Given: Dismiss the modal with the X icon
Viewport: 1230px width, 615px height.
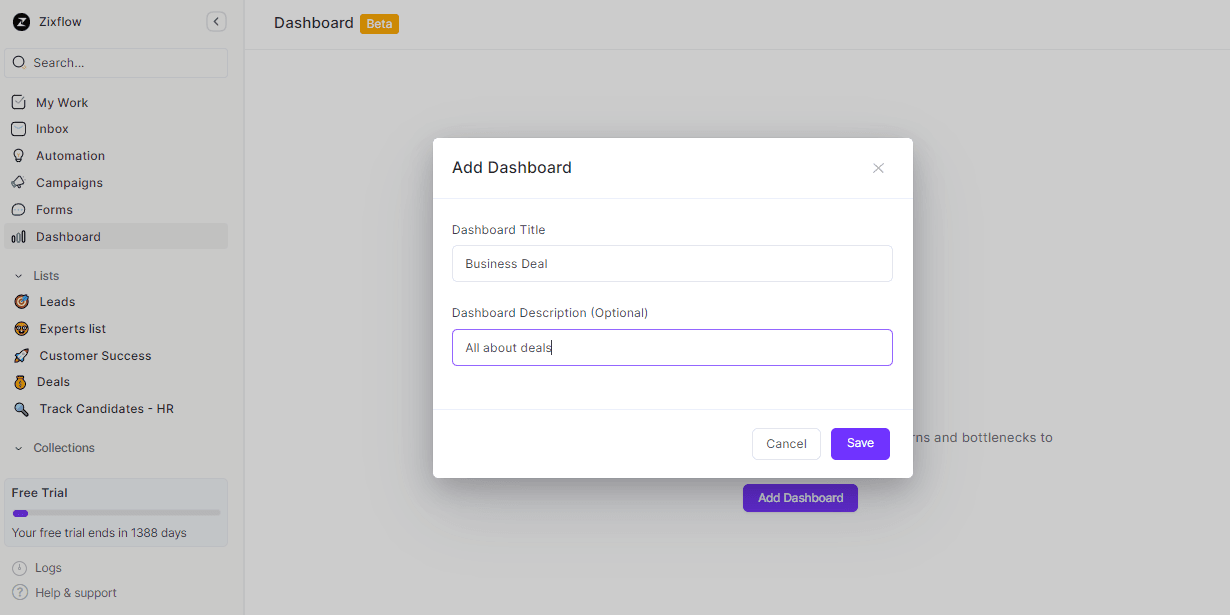Looking at the screenshot, I should coord(878,168).
